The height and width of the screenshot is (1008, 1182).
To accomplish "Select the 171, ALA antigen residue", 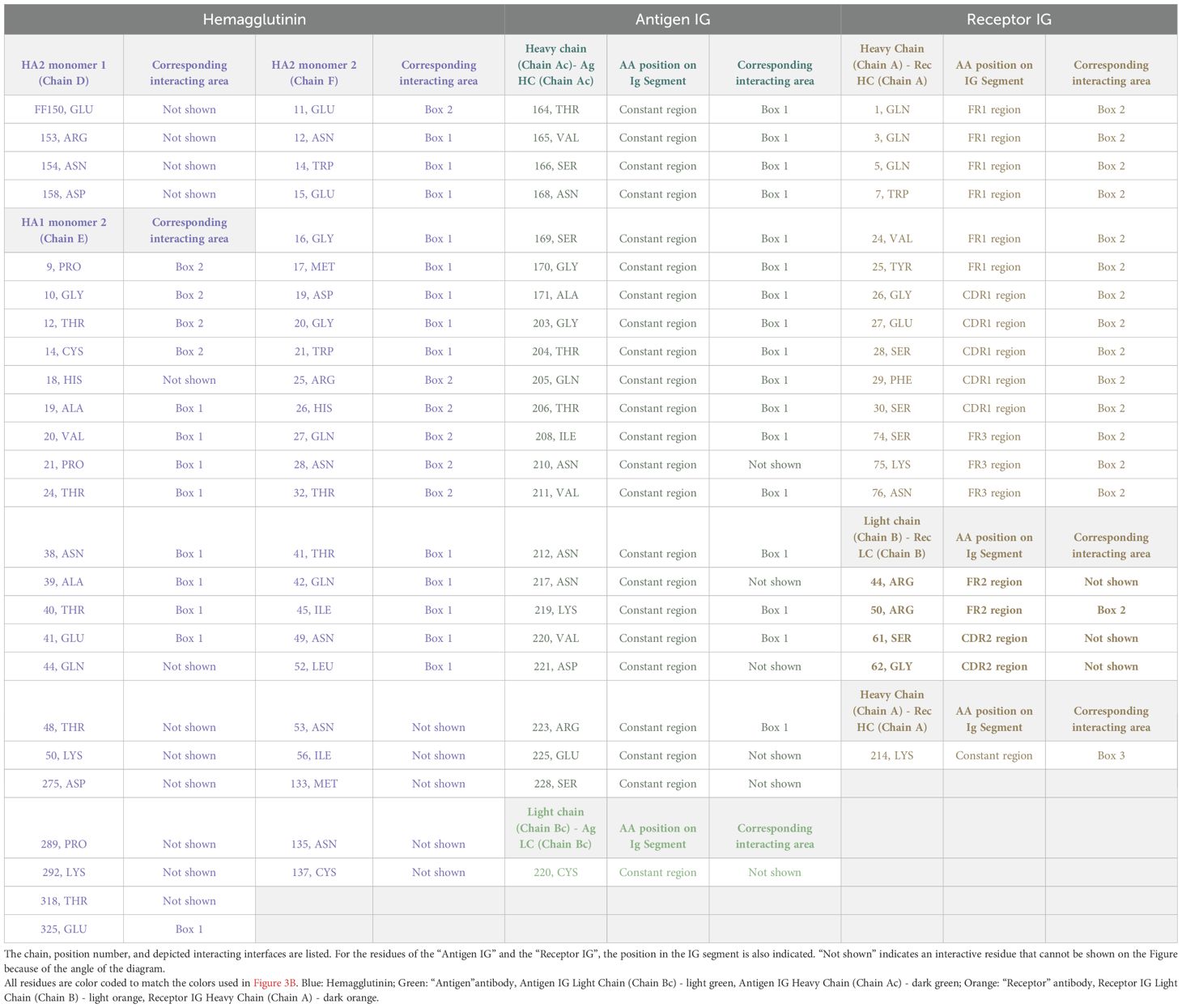I will (555, 295).
